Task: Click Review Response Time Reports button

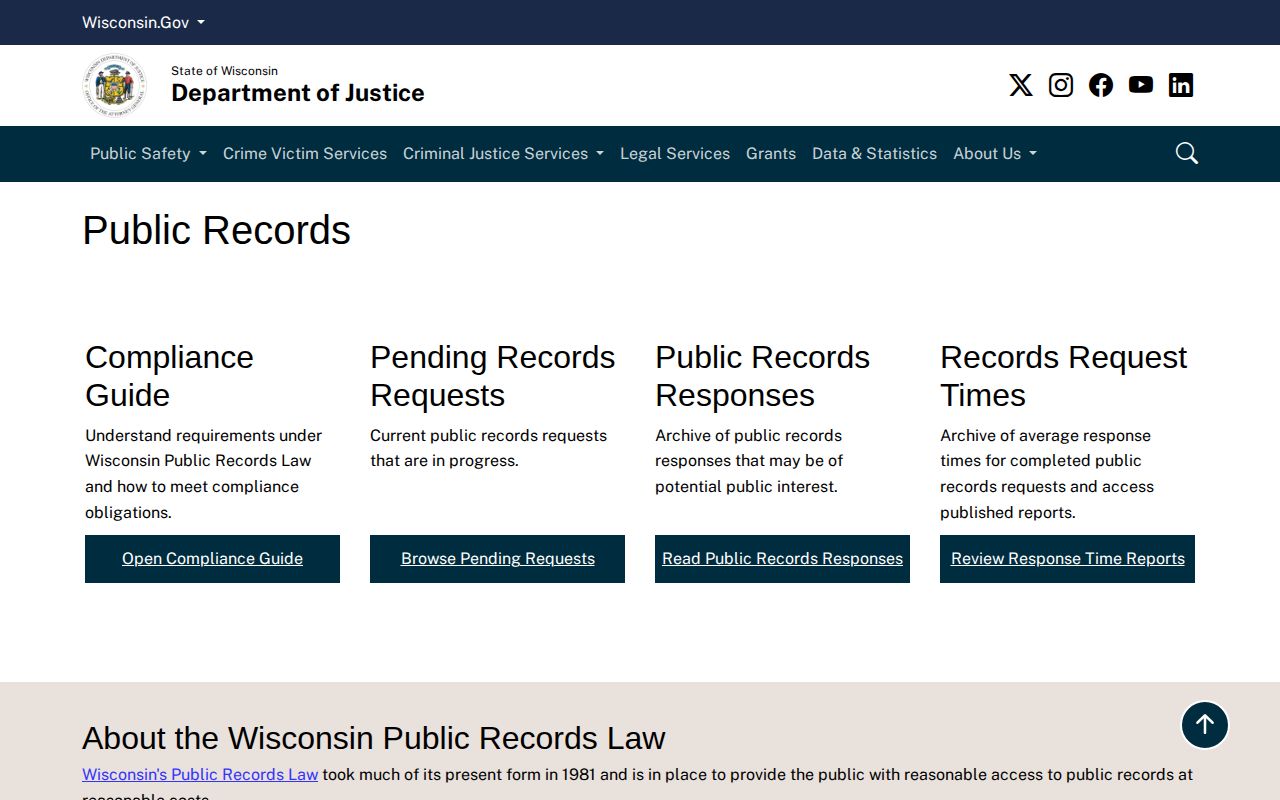Action: tap(1067, 559)
